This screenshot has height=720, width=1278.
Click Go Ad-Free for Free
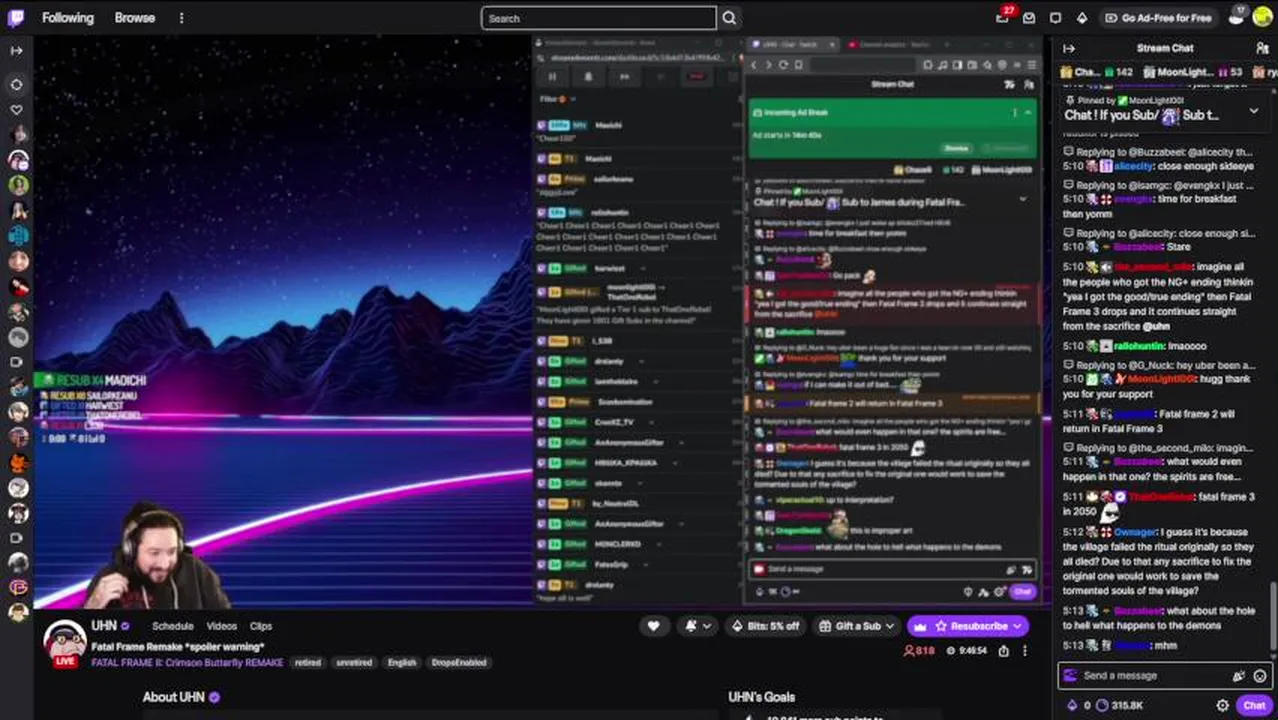point(1157,18)
